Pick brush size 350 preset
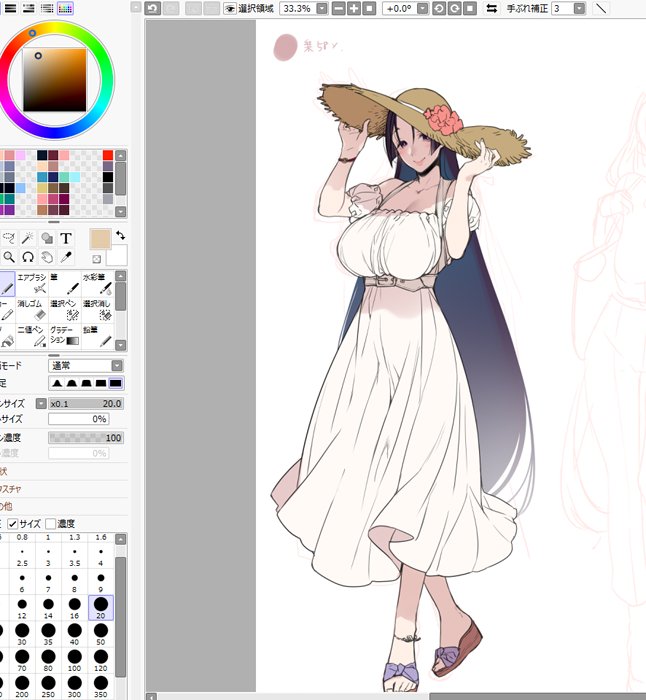646x700 pixels. pos(101,687)
